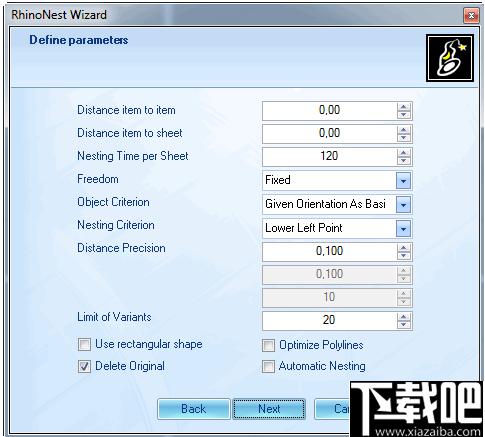This screenshot has height=437, width=485.
Task: Turn on Automatic Nesting
Action: (x=268, y=366)
